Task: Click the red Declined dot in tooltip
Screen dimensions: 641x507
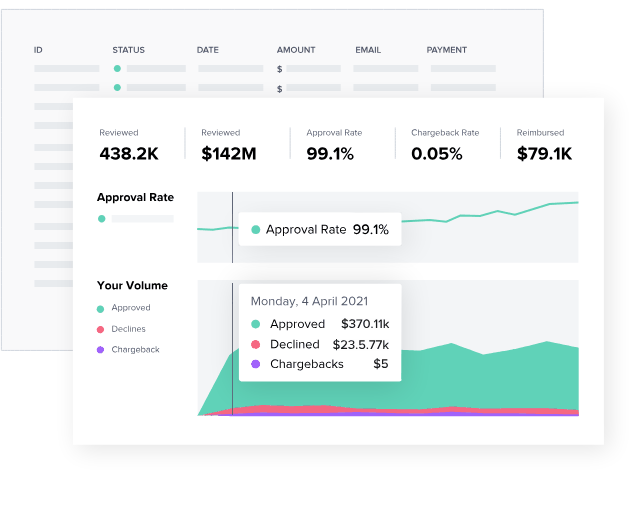Action: pos(256,344)
